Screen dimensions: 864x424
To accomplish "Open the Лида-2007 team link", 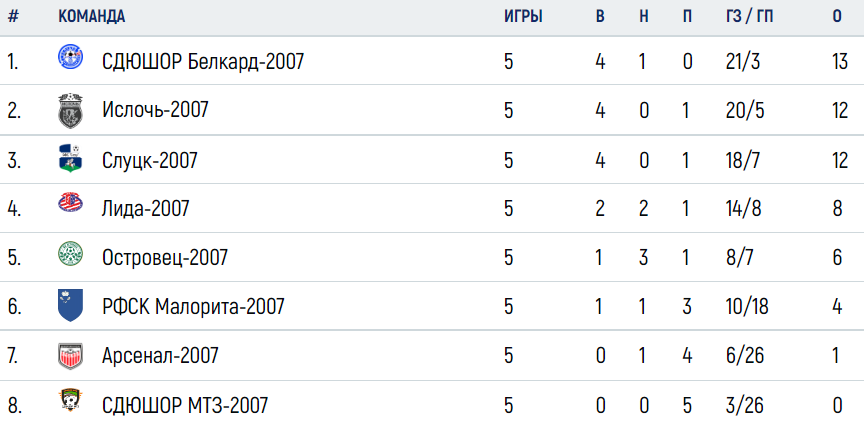I will point(145,208).
